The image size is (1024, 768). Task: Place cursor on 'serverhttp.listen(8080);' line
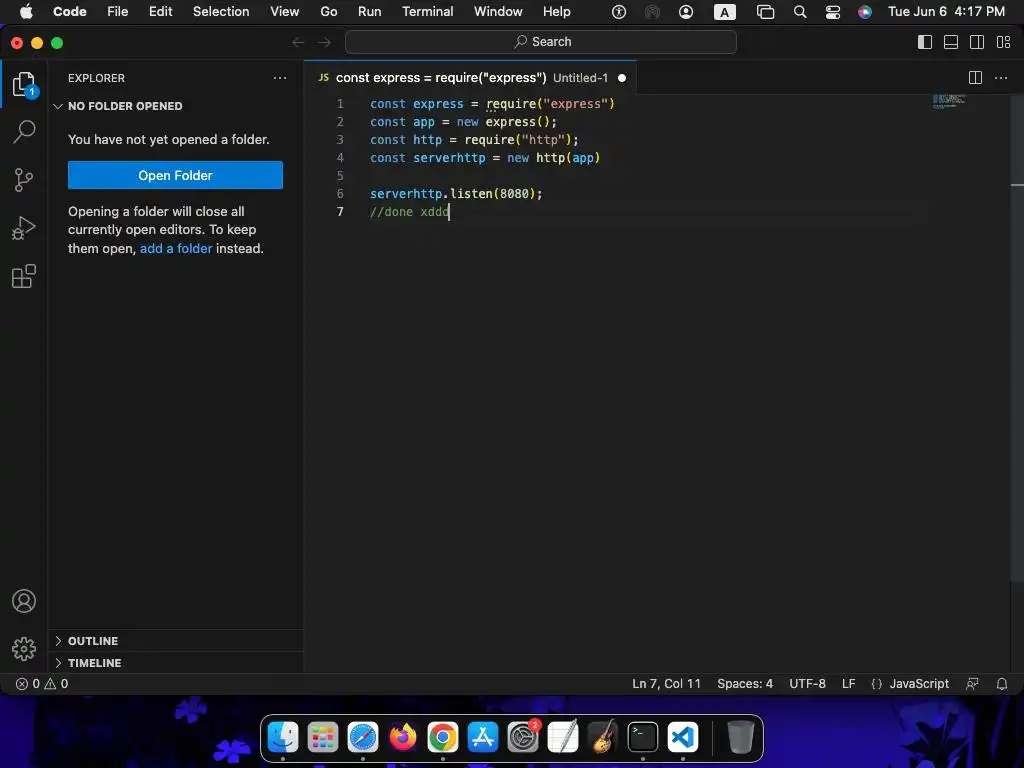click(x=456, y=193)
